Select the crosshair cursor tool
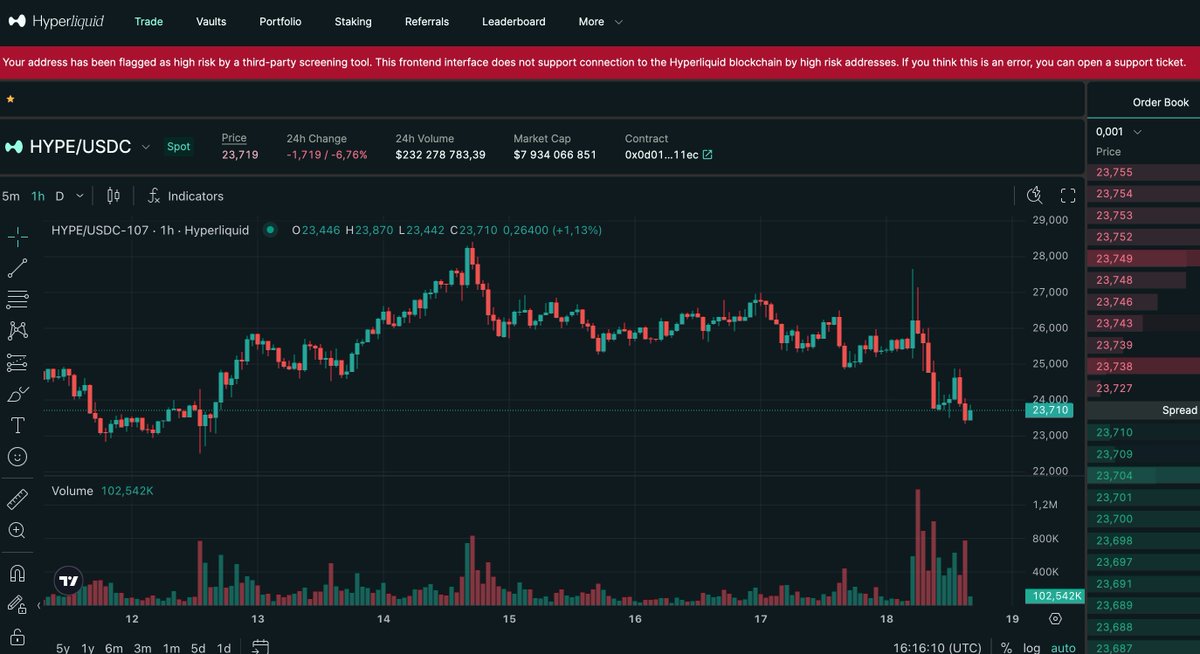The image size is (1200, 654). tap(17, 237)
